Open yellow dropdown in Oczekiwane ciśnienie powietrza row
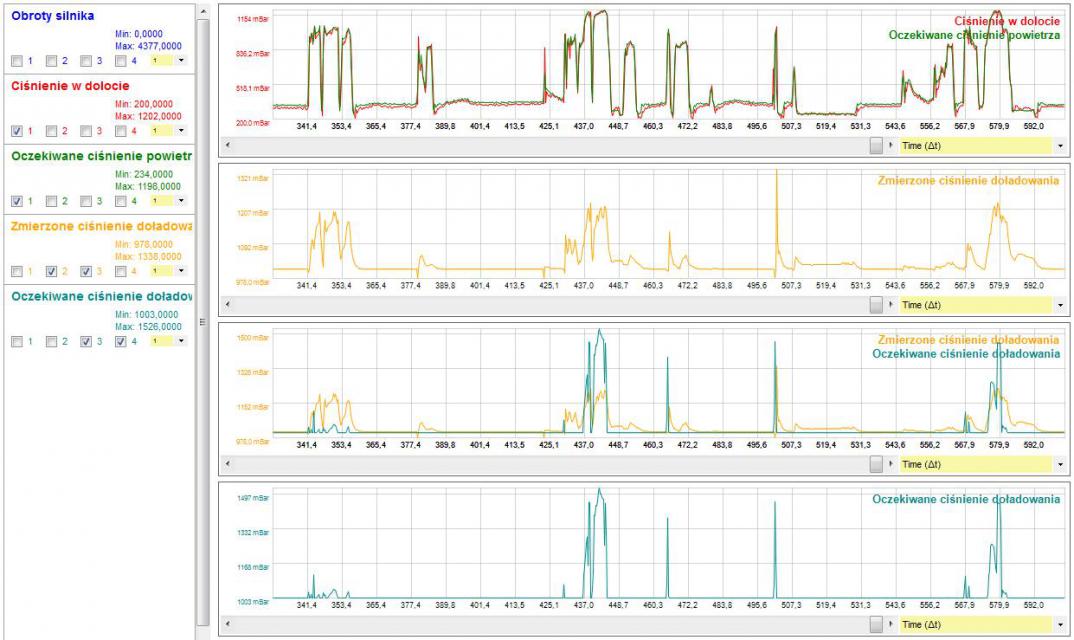 tap(168, 201)
